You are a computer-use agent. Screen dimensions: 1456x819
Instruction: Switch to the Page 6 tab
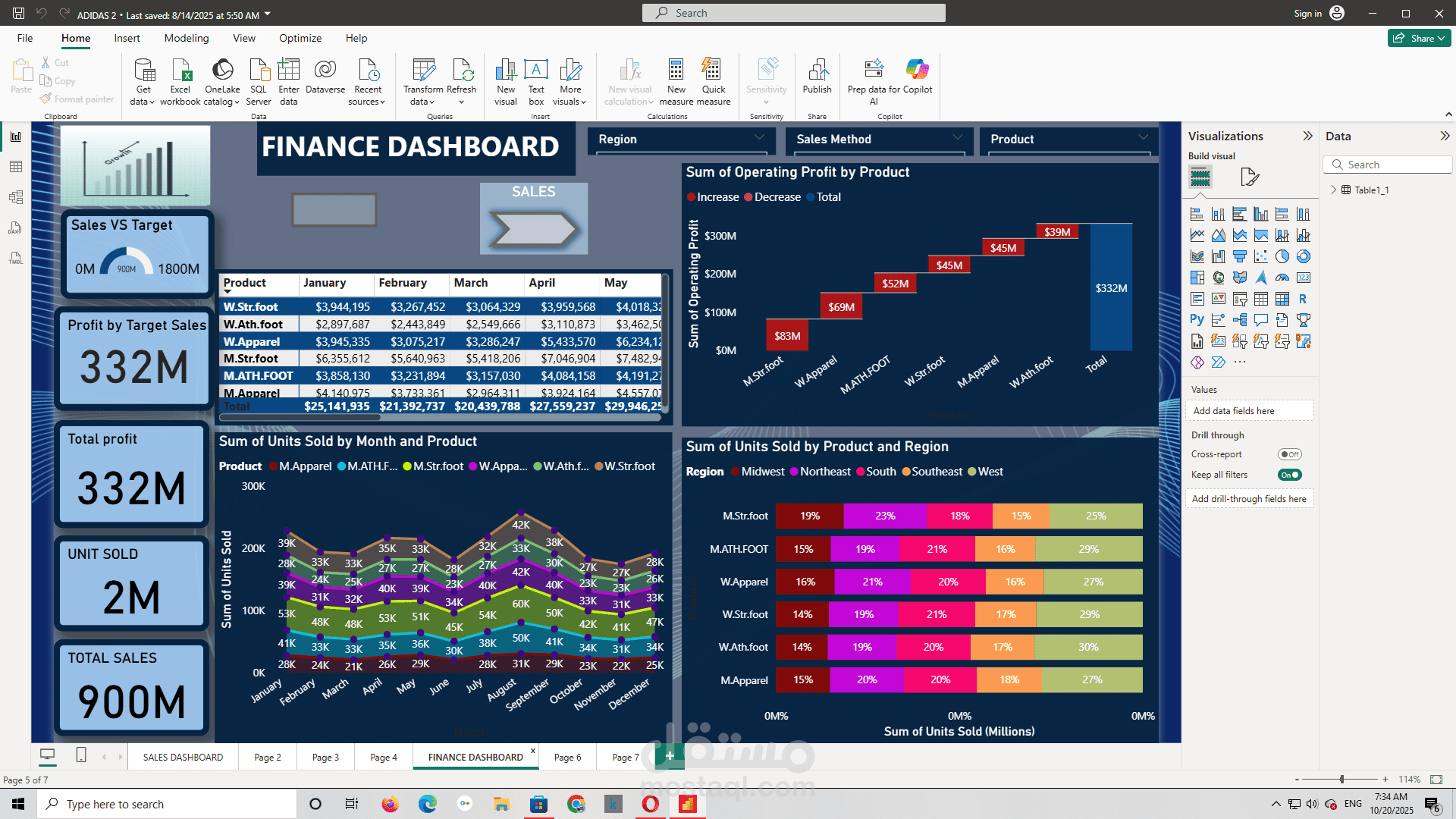tap(567, 757)
